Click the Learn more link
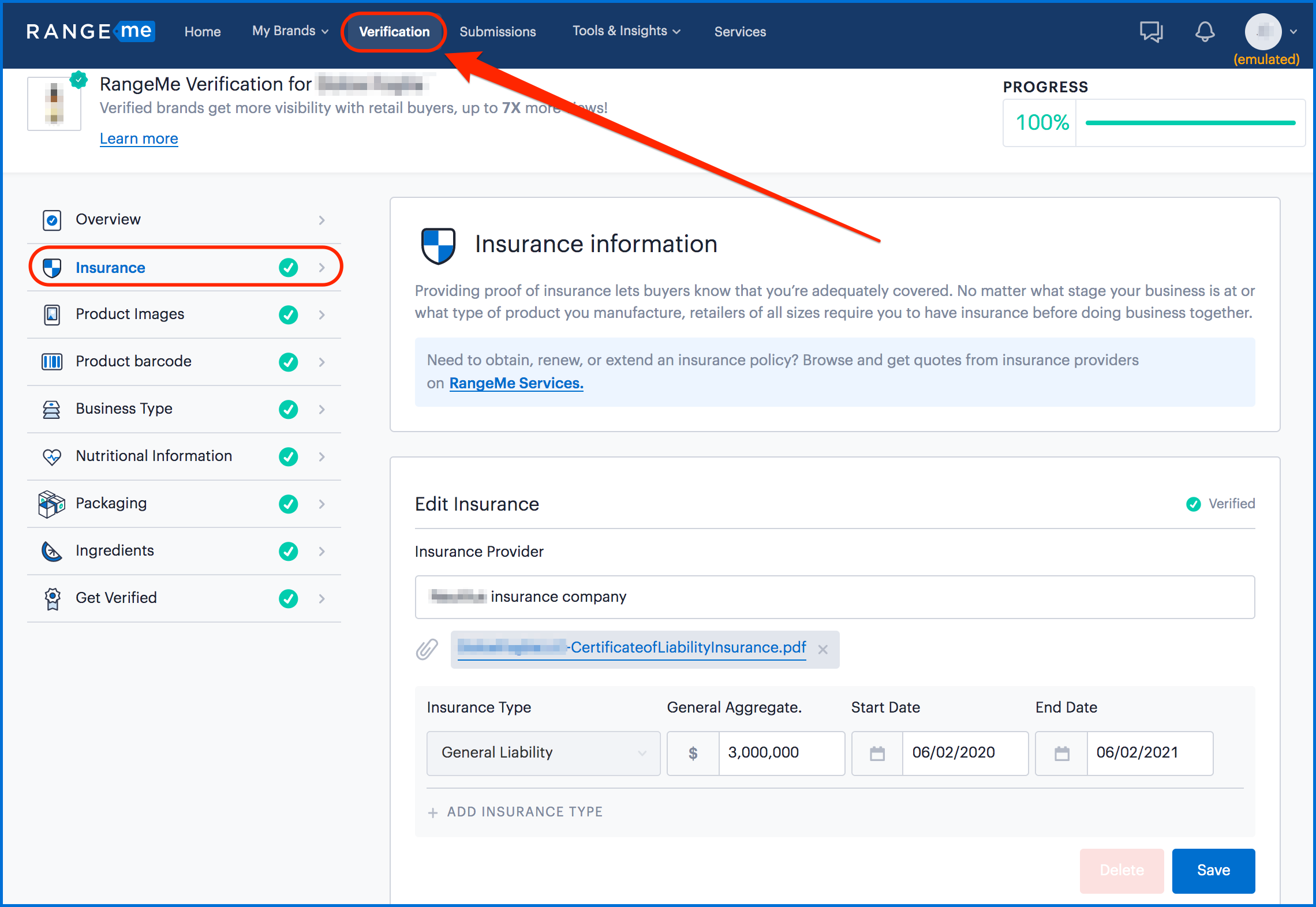The image size is (1316, 907). click(x=139, y=138)
